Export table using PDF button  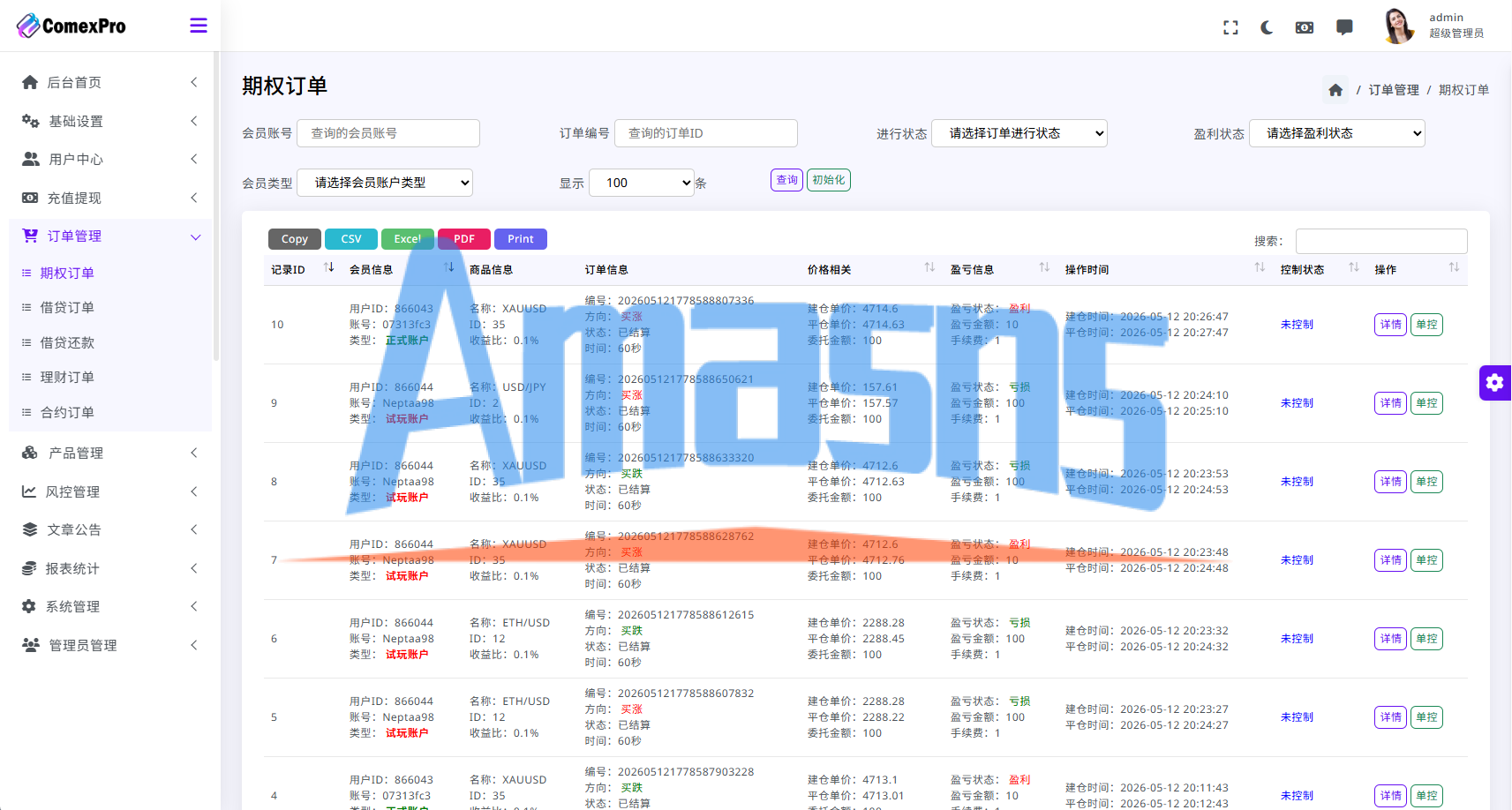pyautogui.click(x=464, y=239)
